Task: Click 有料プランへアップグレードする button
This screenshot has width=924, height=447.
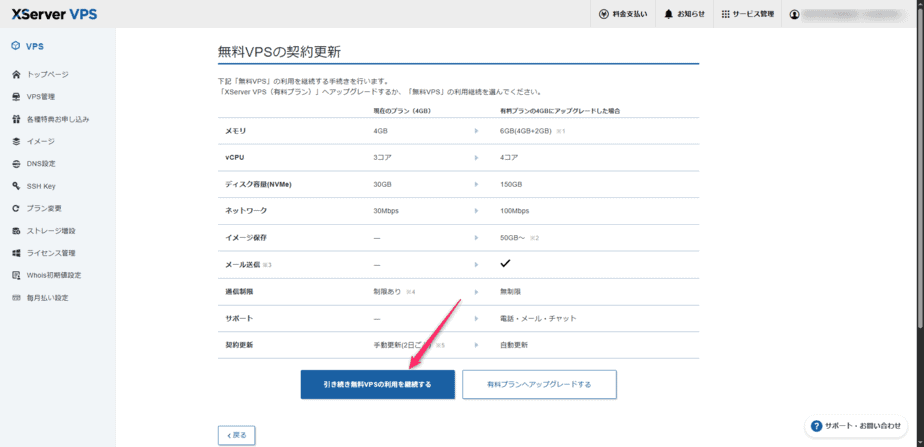Action: coord(539,384)
